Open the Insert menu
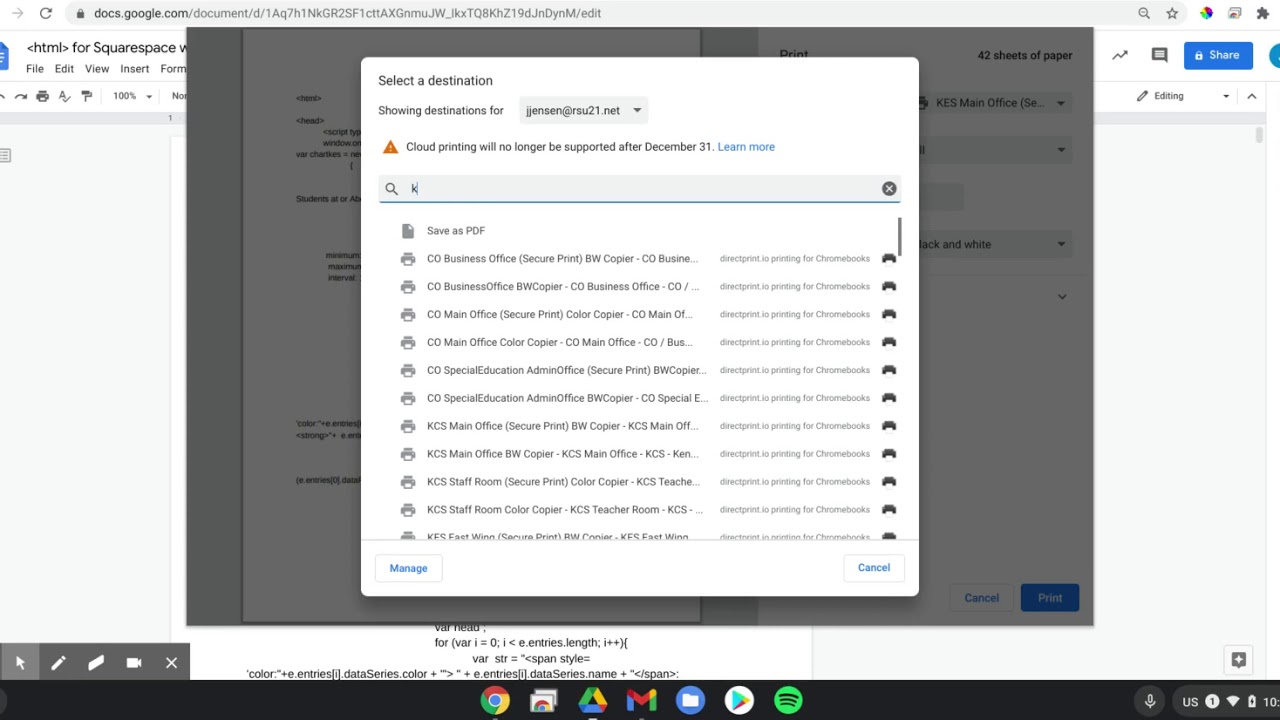1280x720 pixels. pos(135,69)
